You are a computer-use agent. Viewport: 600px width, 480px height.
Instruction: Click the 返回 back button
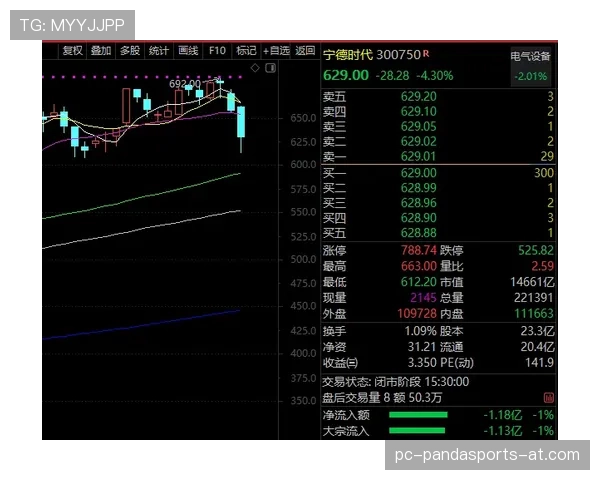[x=305, y=51]
